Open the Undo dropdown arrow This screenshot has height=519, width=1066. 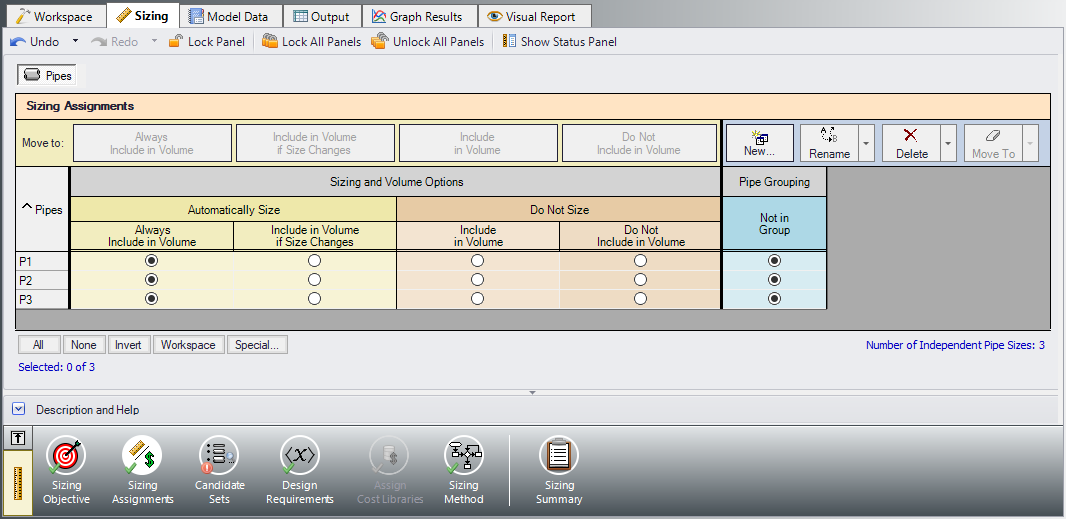tap(75, 42)
